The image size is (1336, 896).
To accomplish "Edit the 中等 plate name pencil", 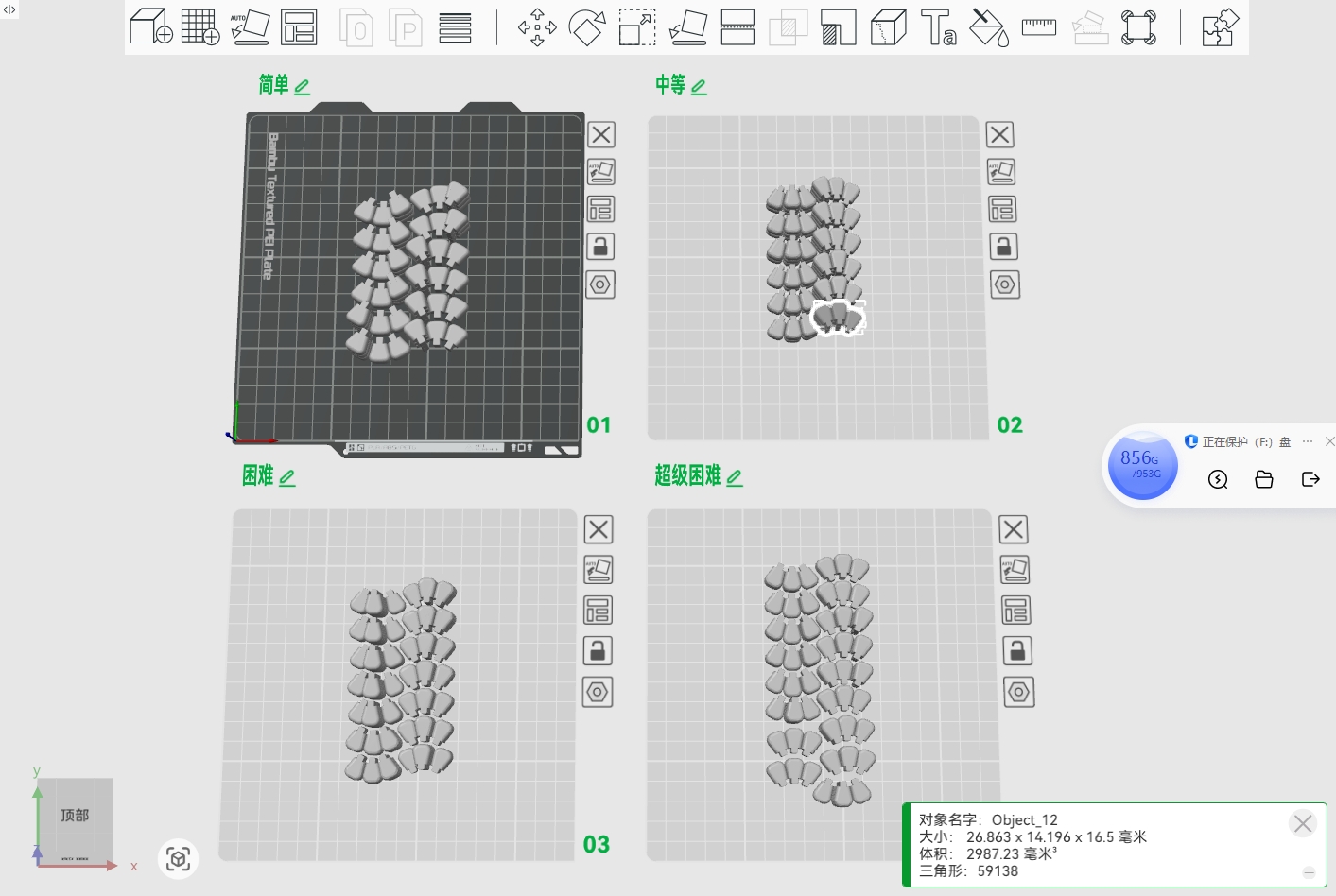I will coord(699,87).
